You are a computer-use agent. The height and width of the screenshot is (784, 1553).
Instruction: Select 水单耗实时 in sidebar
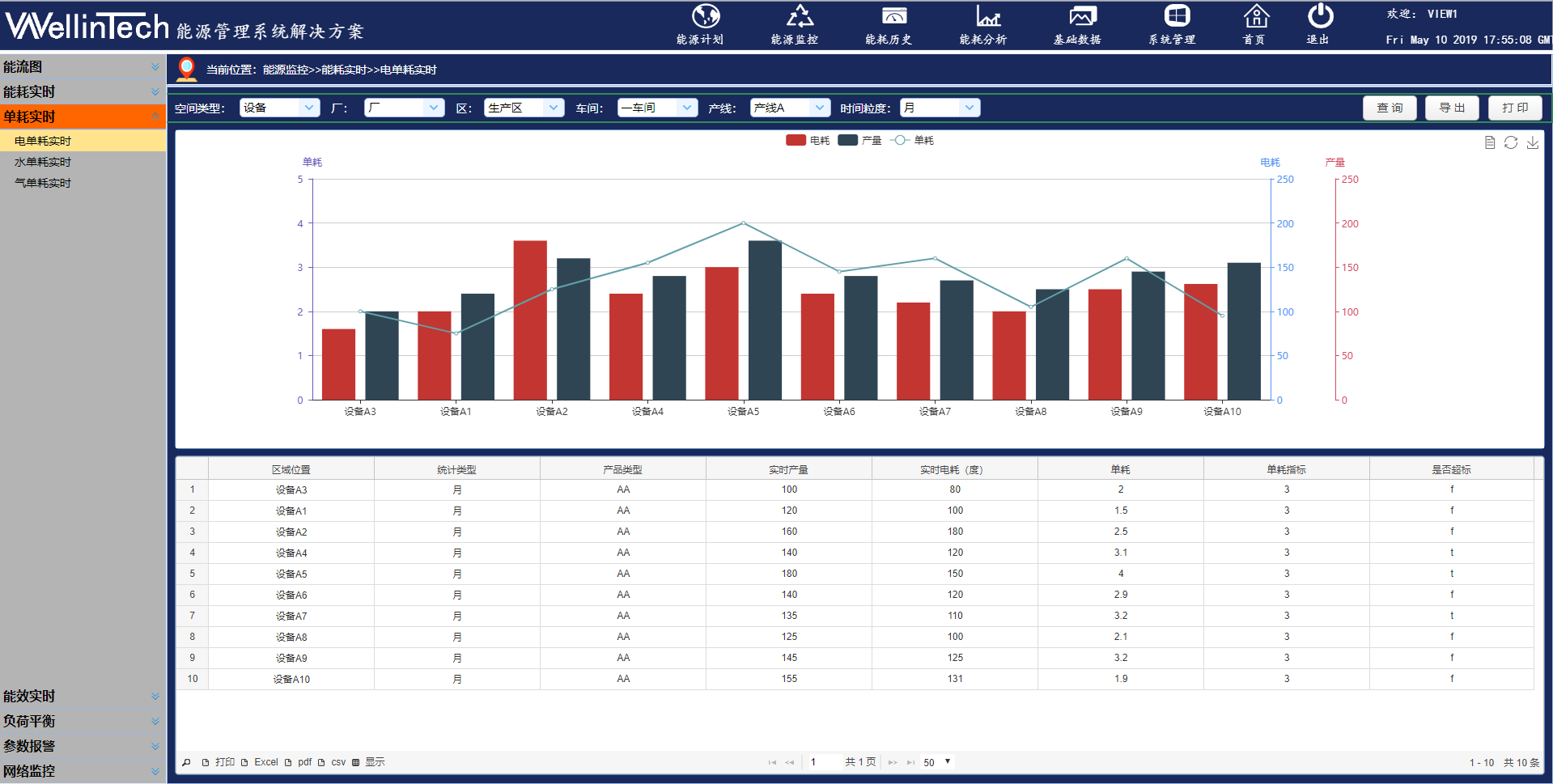(83, 162)
